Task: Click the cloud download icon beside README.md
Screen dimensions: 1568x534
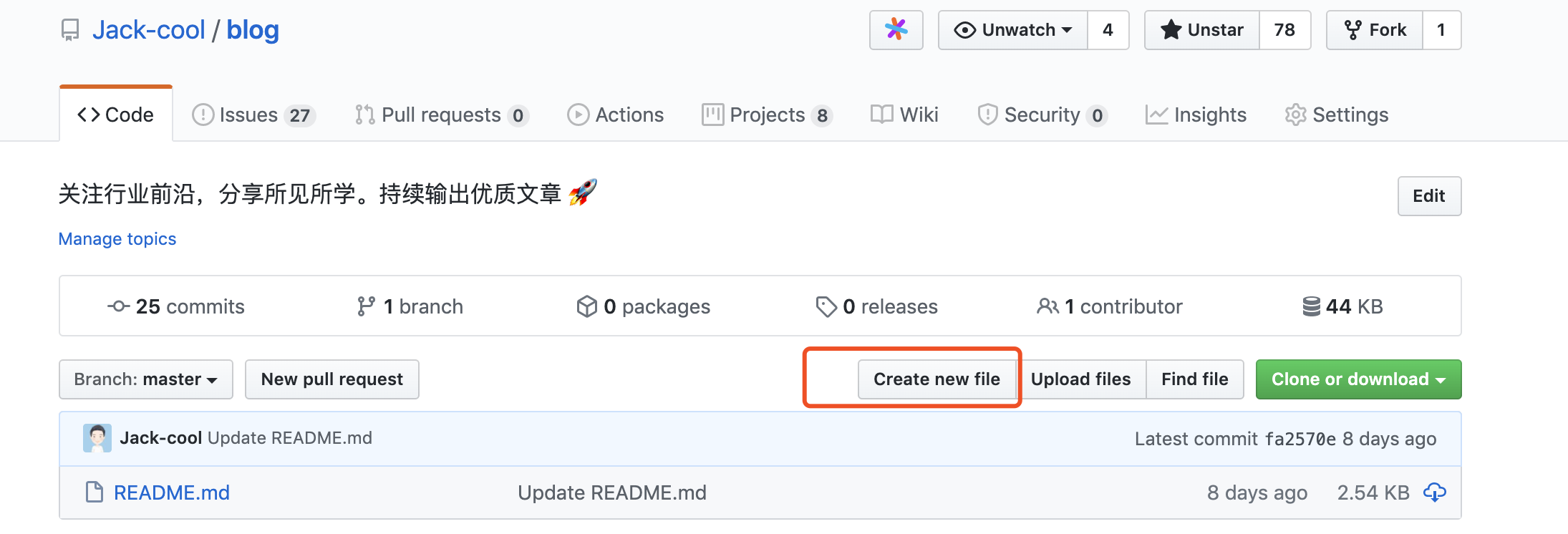Action: point(1434,492)
